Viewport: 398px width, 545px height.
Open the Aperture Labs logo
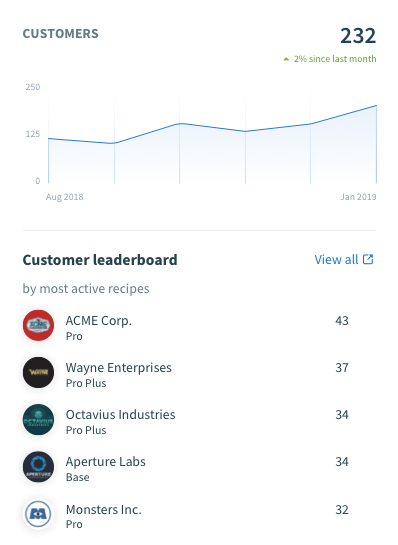(x=38, y=466)
